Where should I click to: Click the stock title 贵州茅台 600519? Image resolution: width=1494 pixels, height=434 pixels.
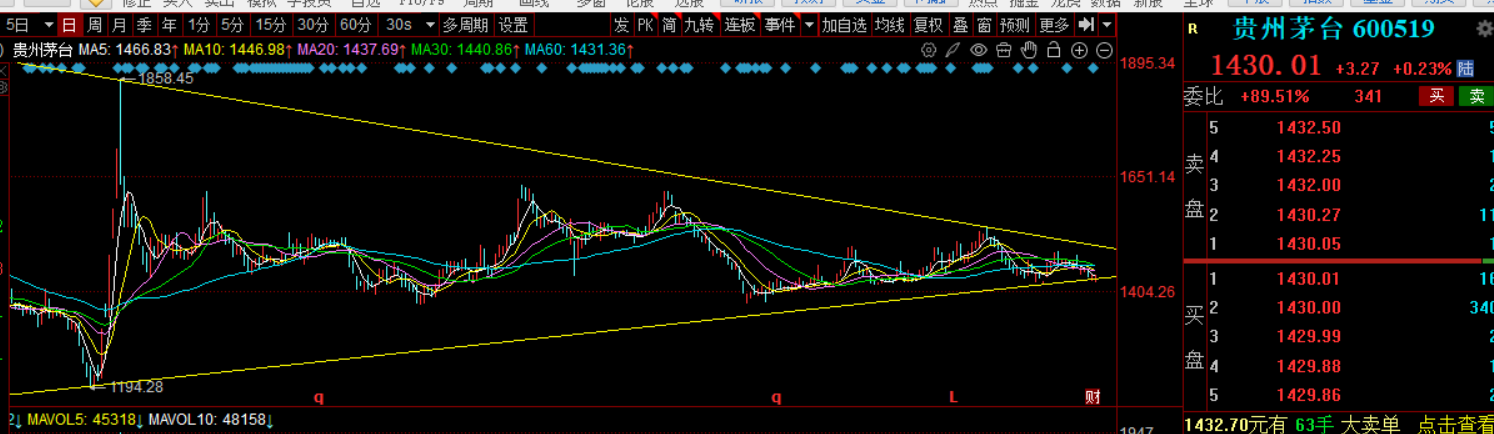(1334, 30)
